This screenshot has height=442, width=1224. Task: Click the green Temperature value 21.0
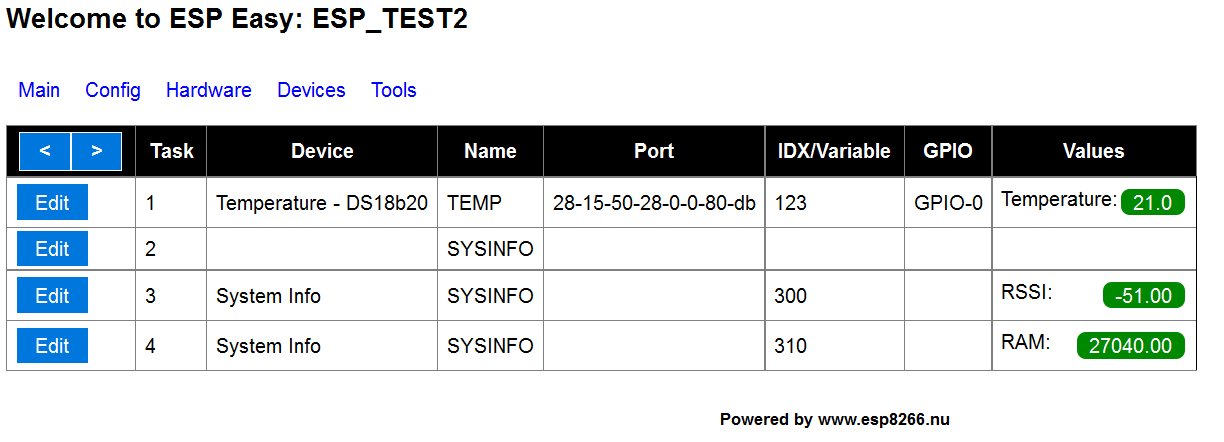click(1152, 203)
